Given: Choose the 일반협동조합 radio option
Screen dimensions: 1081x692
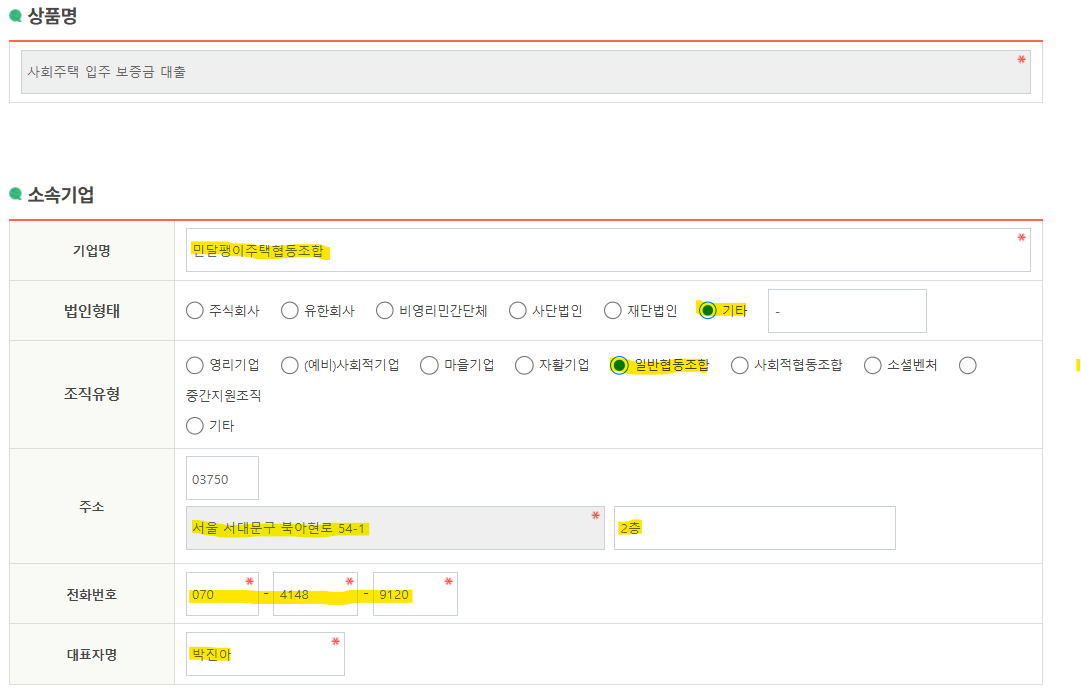Looking at the screenshot, I should tap(619, 365).
